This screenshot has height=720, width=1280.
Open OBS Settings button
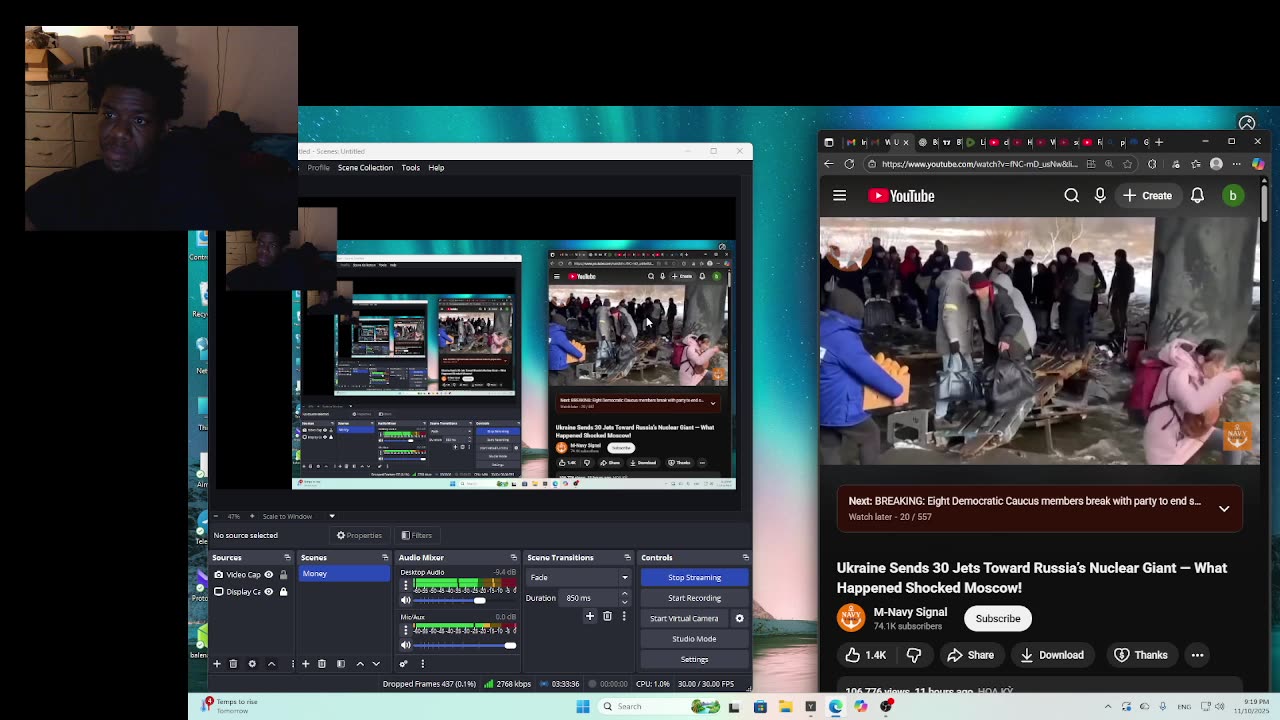(x=694, y=659)
